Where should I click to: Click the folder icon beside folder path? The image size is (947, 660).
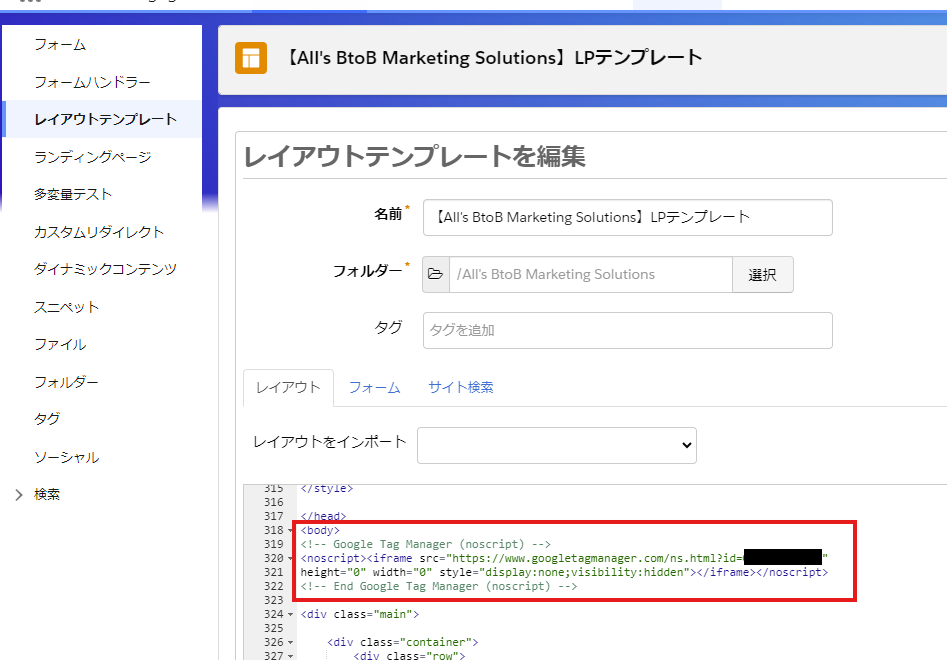(435, 274)
